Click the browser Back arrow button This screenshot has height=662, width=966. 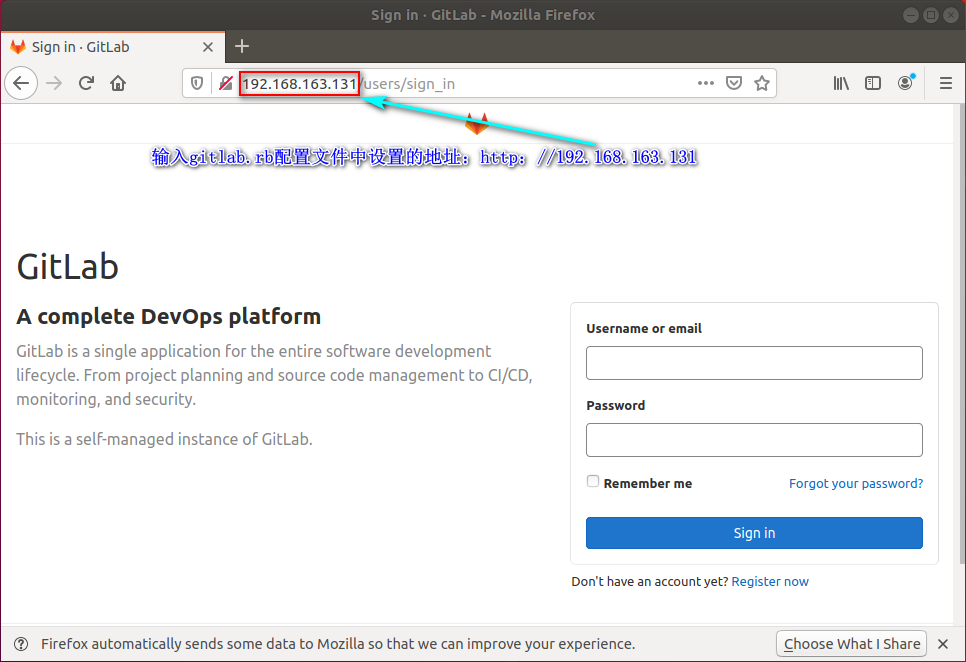(x=21, y=83)
